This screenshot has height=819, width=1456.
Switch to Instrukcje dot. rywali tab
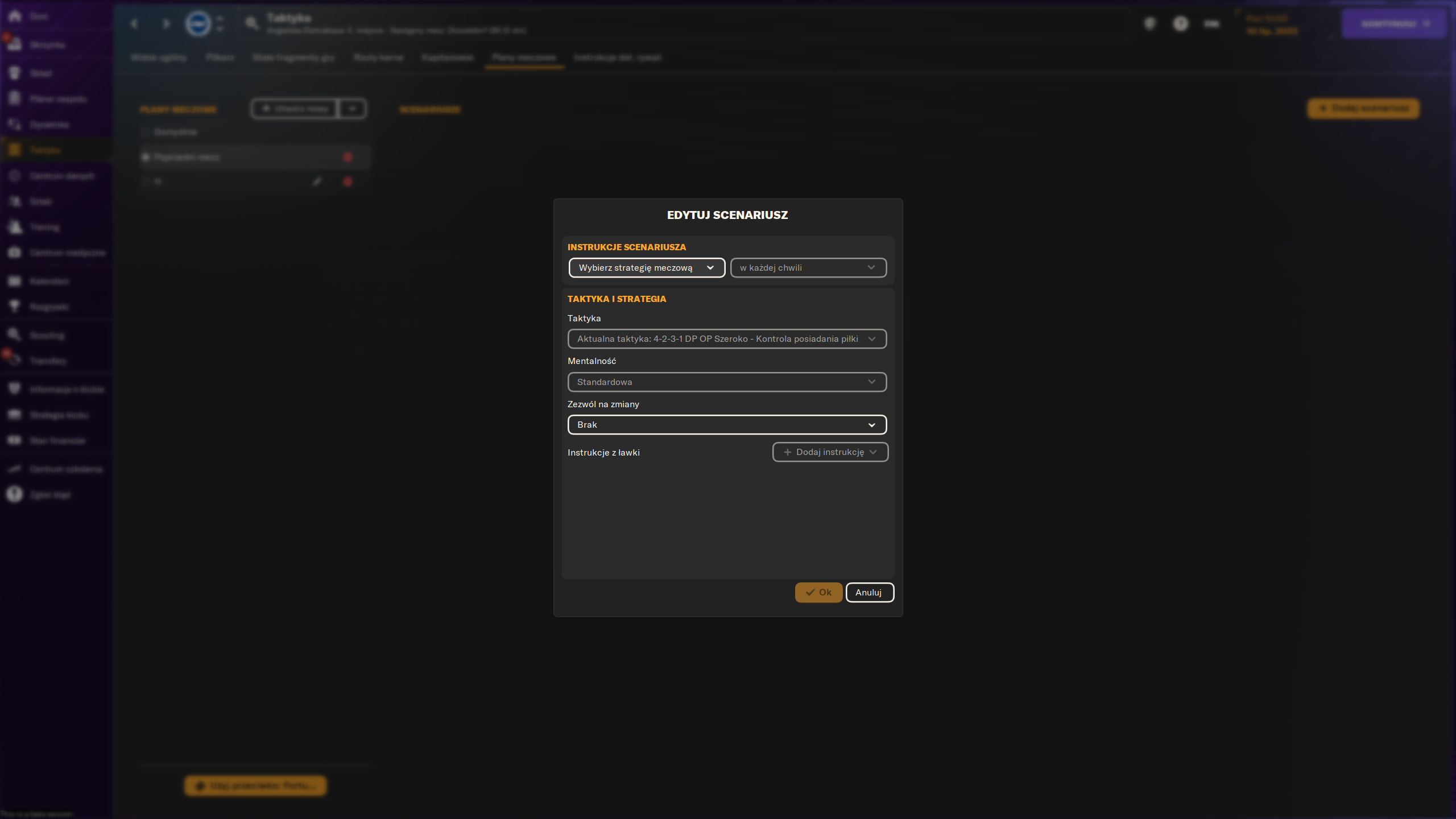(x=618, y=57)
